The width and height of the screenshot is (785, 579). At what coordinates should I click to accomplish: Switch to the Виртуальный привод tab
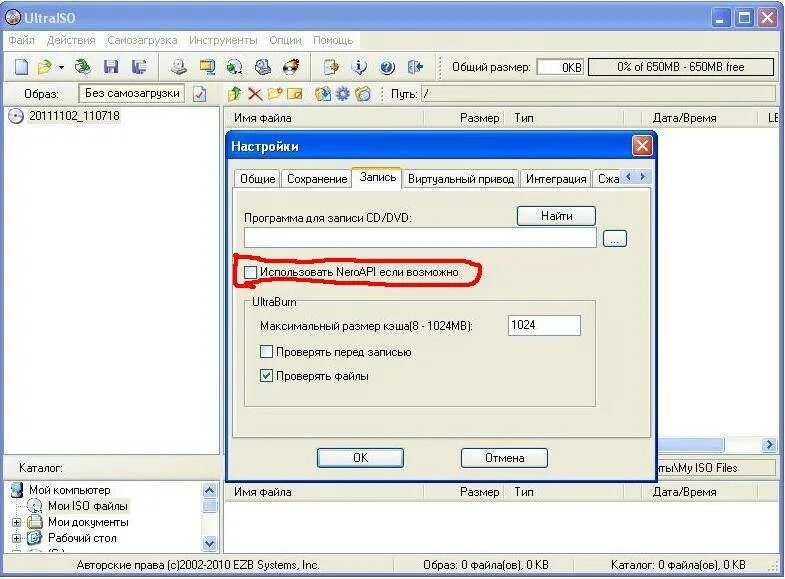(x=461, y=179)
